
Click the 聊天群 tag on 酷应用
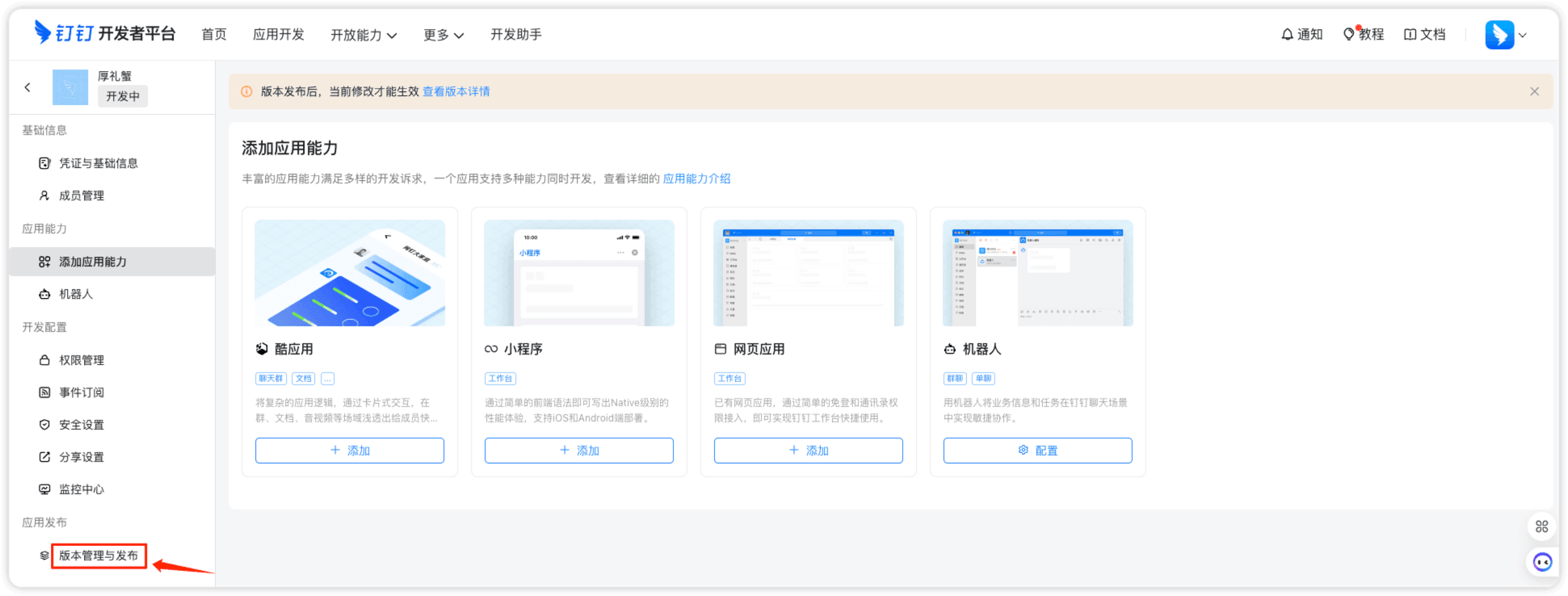pos(271,379)
